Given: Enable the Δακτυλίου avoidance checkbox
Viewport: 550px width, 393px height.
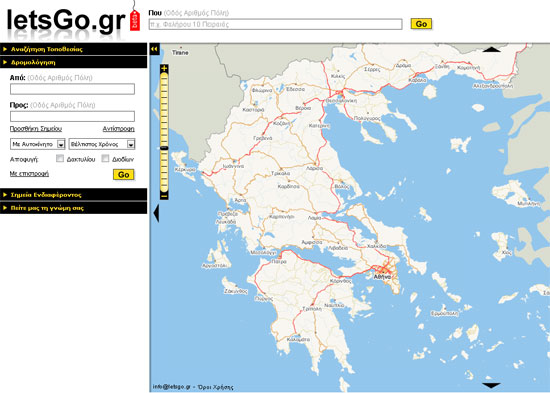Looking at the screenshot, I should pos(60,159).
